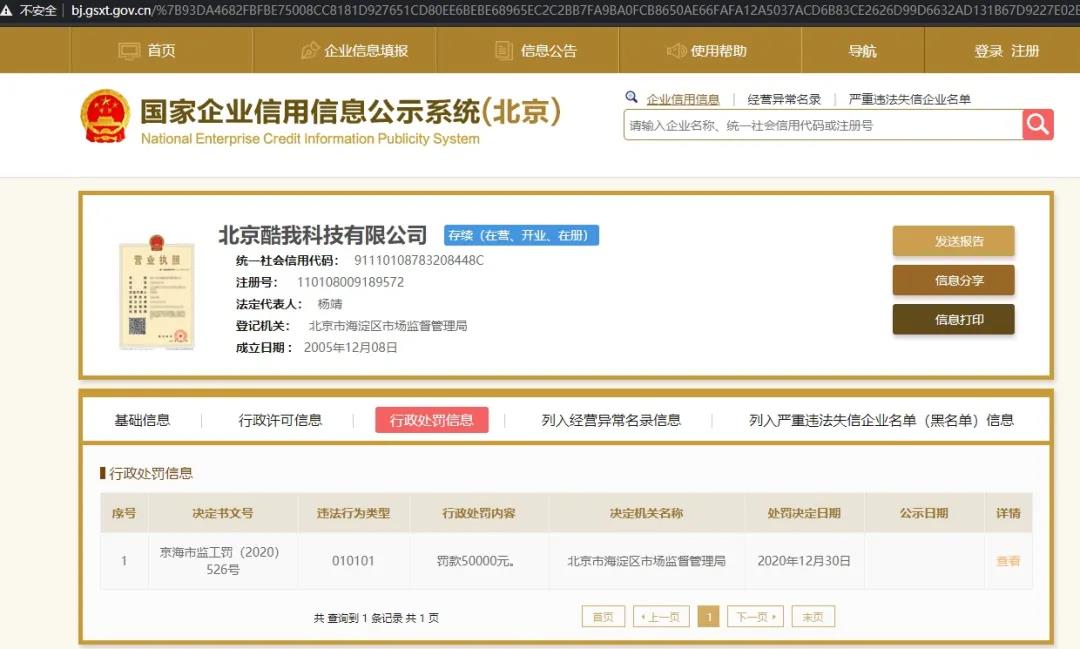Click the red magnifier search button

[x=1038, y=125]
